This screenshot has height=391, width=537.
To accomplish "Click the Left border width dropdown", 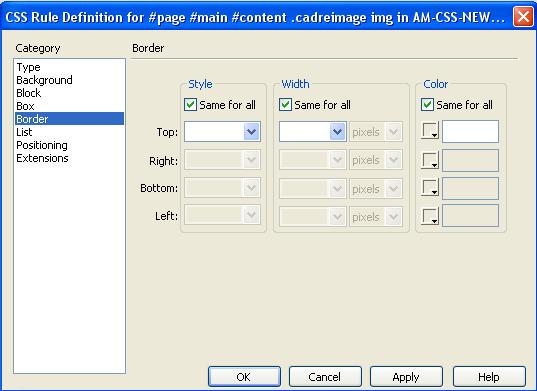I will [x=313, y=216].
